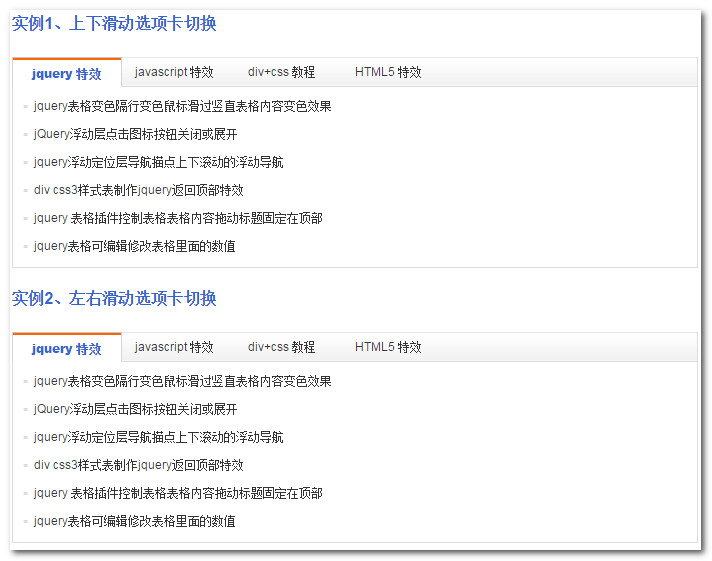712x561 pixels.
Task: Open jquery 表格插件控制表格 link in 实例2
Action: click(178, 493)
